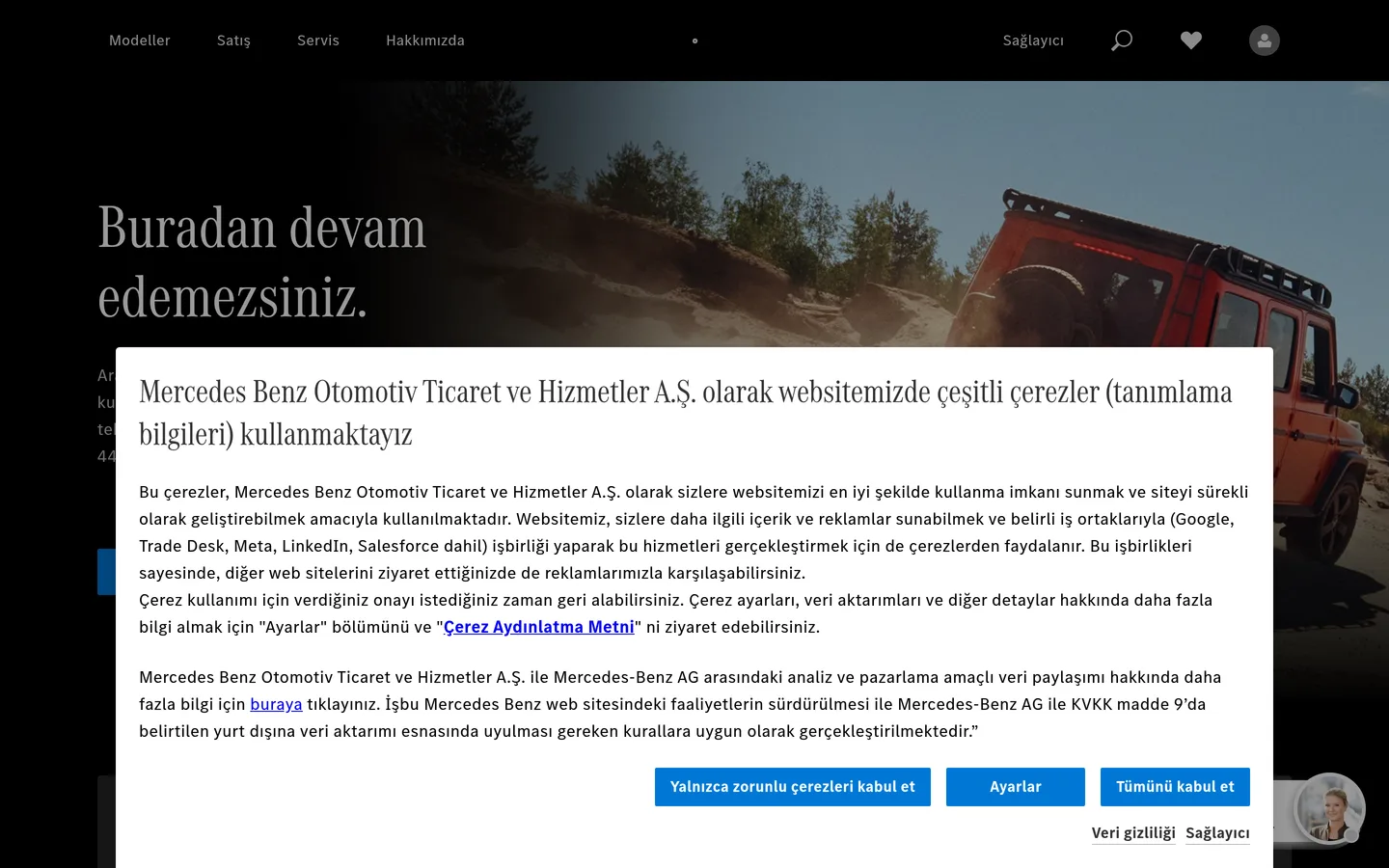Click the cookie dialog title text
The image size is (1389, 868).
pyautogui.click(x=686, y=413)
